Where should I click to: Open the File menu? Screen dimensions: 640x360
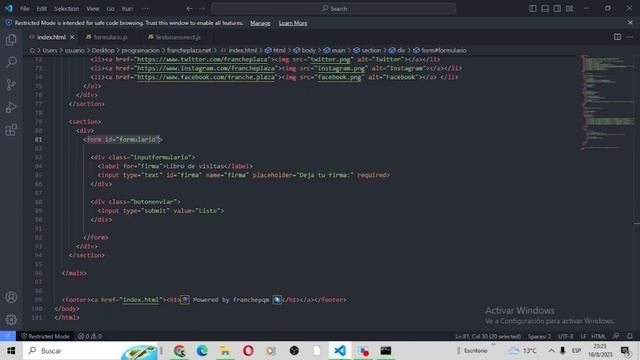(x=24, y=9)
